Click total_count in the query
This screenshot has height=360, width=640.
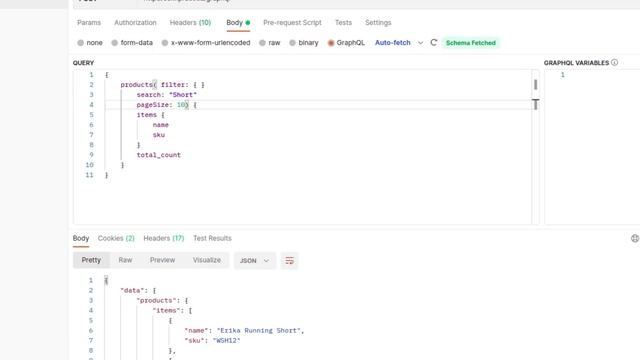(x=158, y=155)
